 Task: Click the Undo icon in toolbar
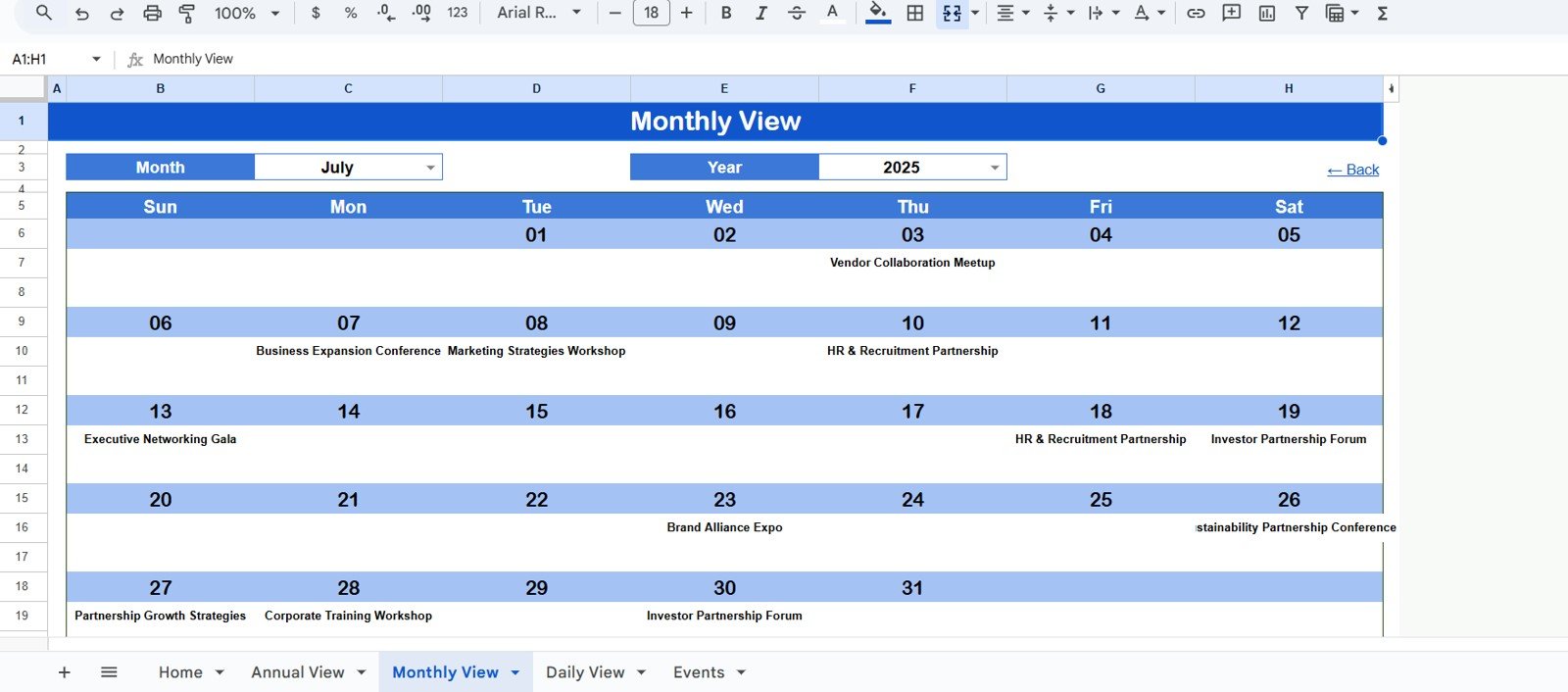pyautogui.click(x=82, y=13)
